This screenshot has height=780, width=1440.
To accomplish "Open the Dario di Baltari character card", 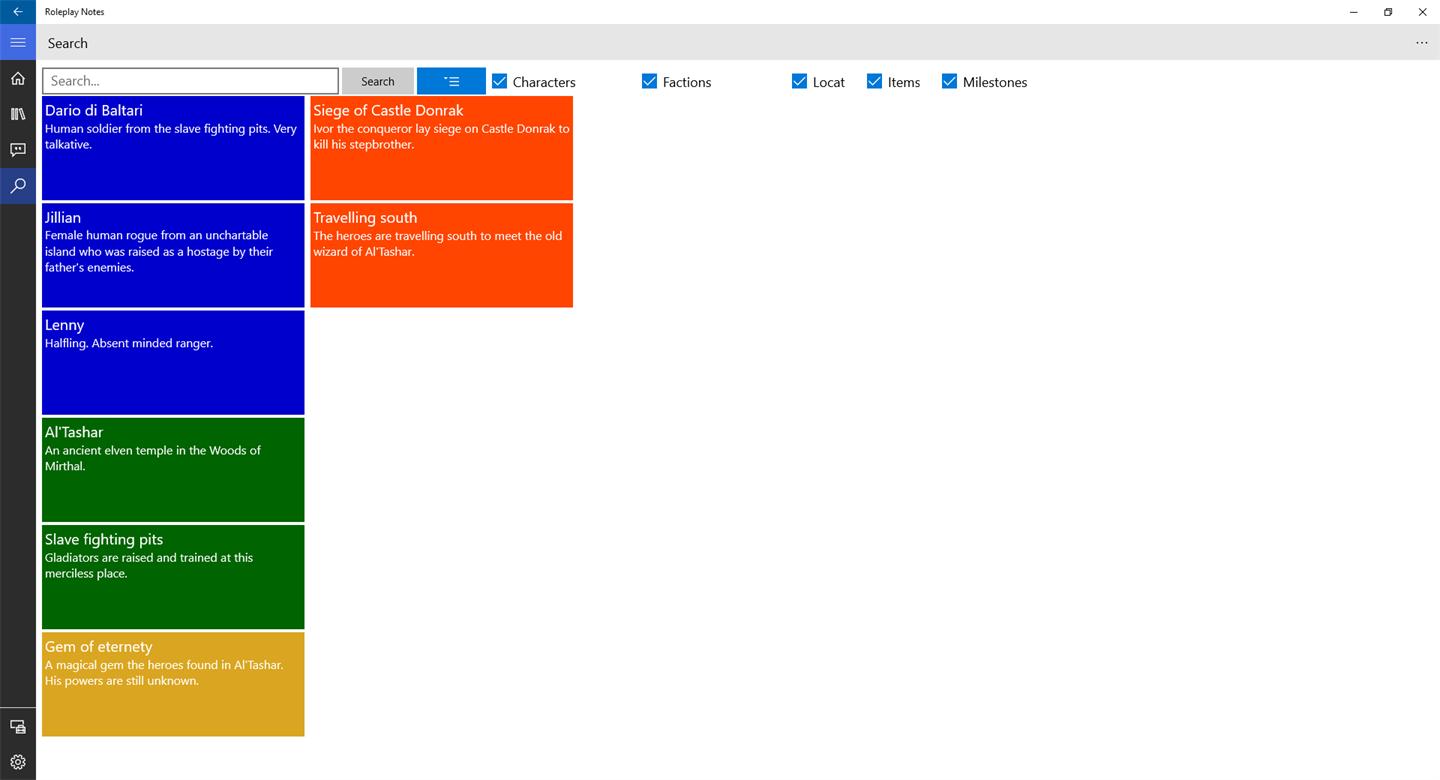I will point(173,148).
